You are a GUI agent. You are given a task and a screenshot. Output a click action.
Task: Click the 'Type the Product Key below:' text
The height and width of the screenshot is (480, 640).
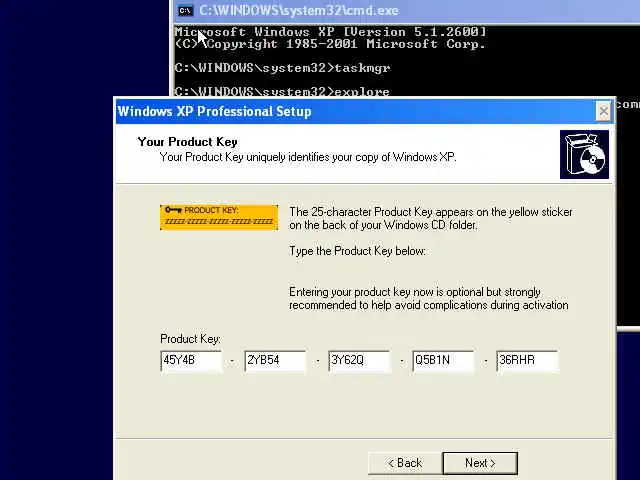[x=357, y=251]
